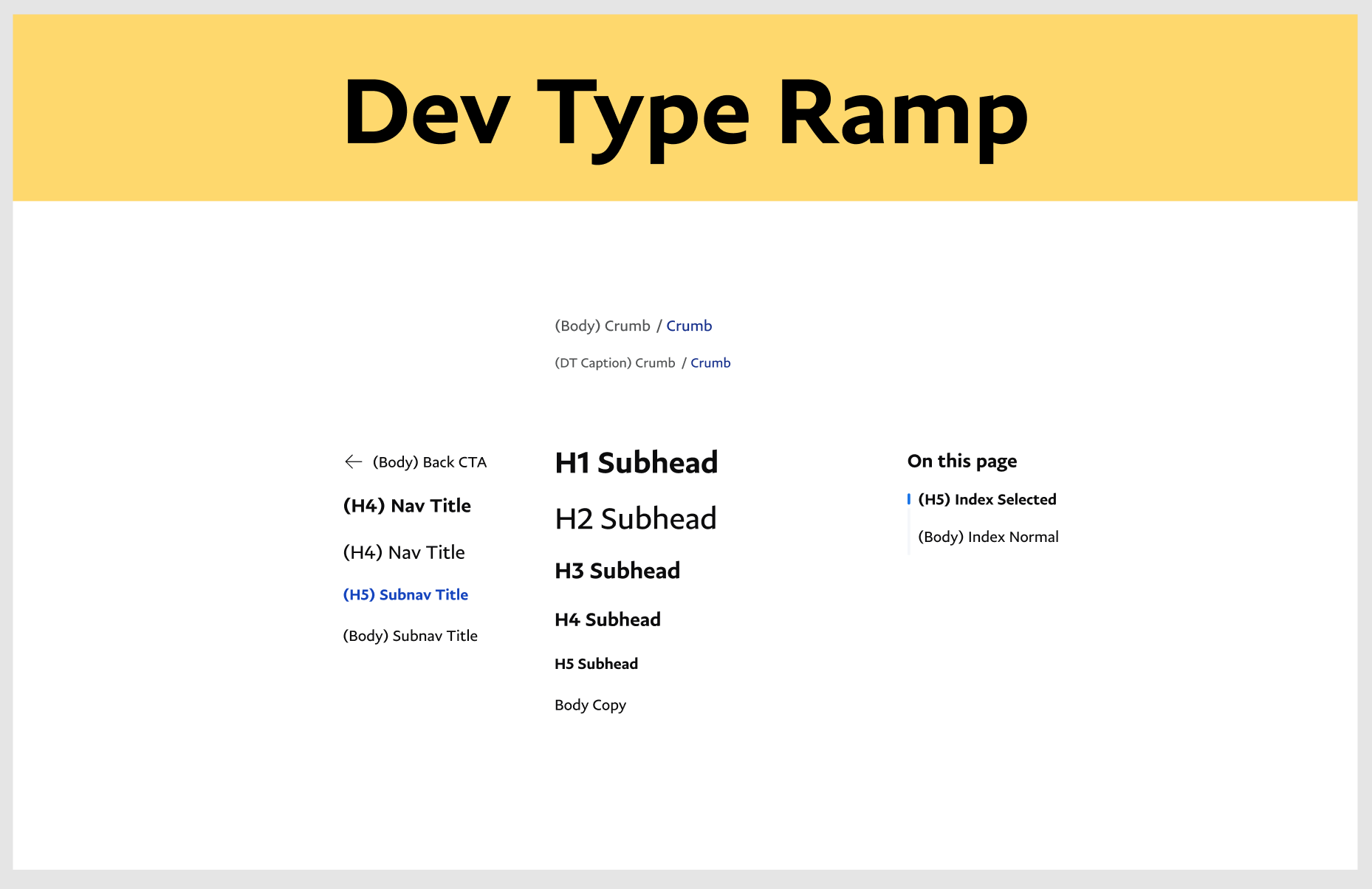This screenshot has width=1372, height=889.
Task: Open the blue Crumb link in the DT Caption breadcrumb
Action: [710, 363]
